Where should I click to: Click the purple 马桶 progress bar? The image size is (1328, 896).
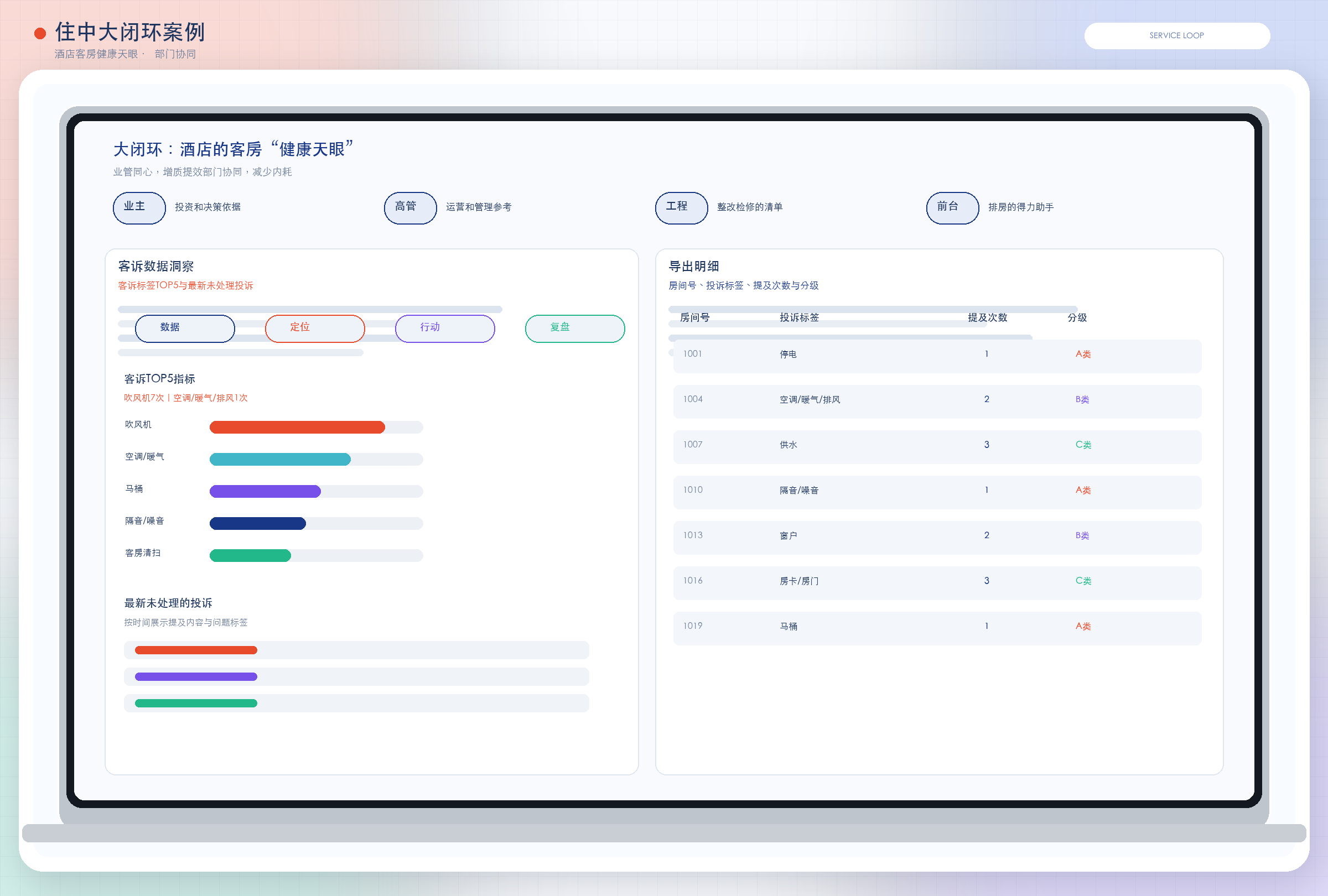click(265, 491)
